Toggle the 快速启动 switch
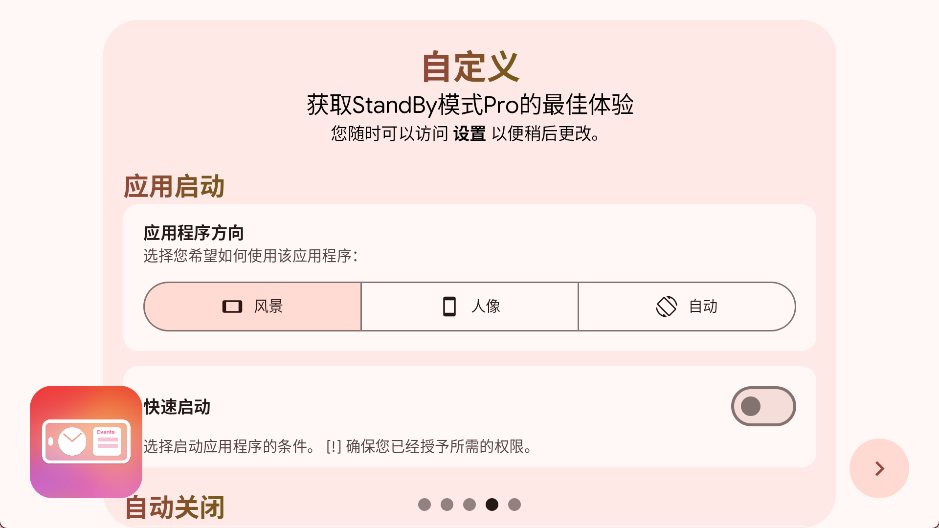Viewport: 939px width, 528px height. [x=763, y=406]
